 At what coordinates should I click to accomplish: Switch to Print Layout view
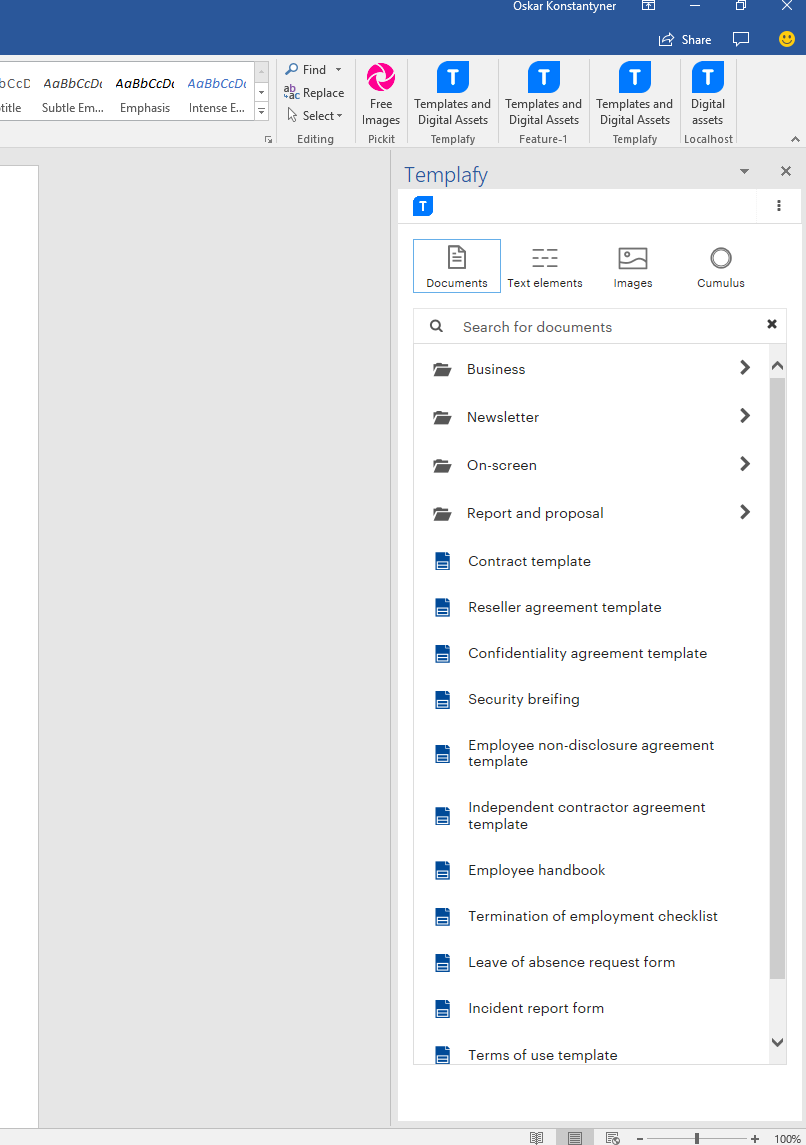(x=575, y=1138)
